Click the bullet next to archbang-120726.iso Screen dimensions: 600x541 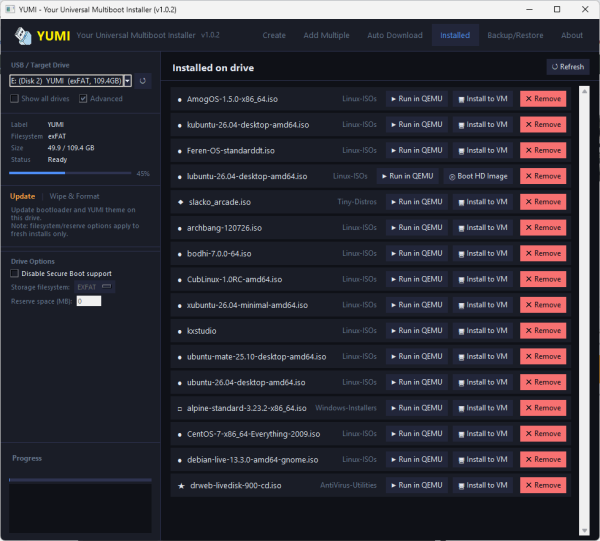point(180,228)
